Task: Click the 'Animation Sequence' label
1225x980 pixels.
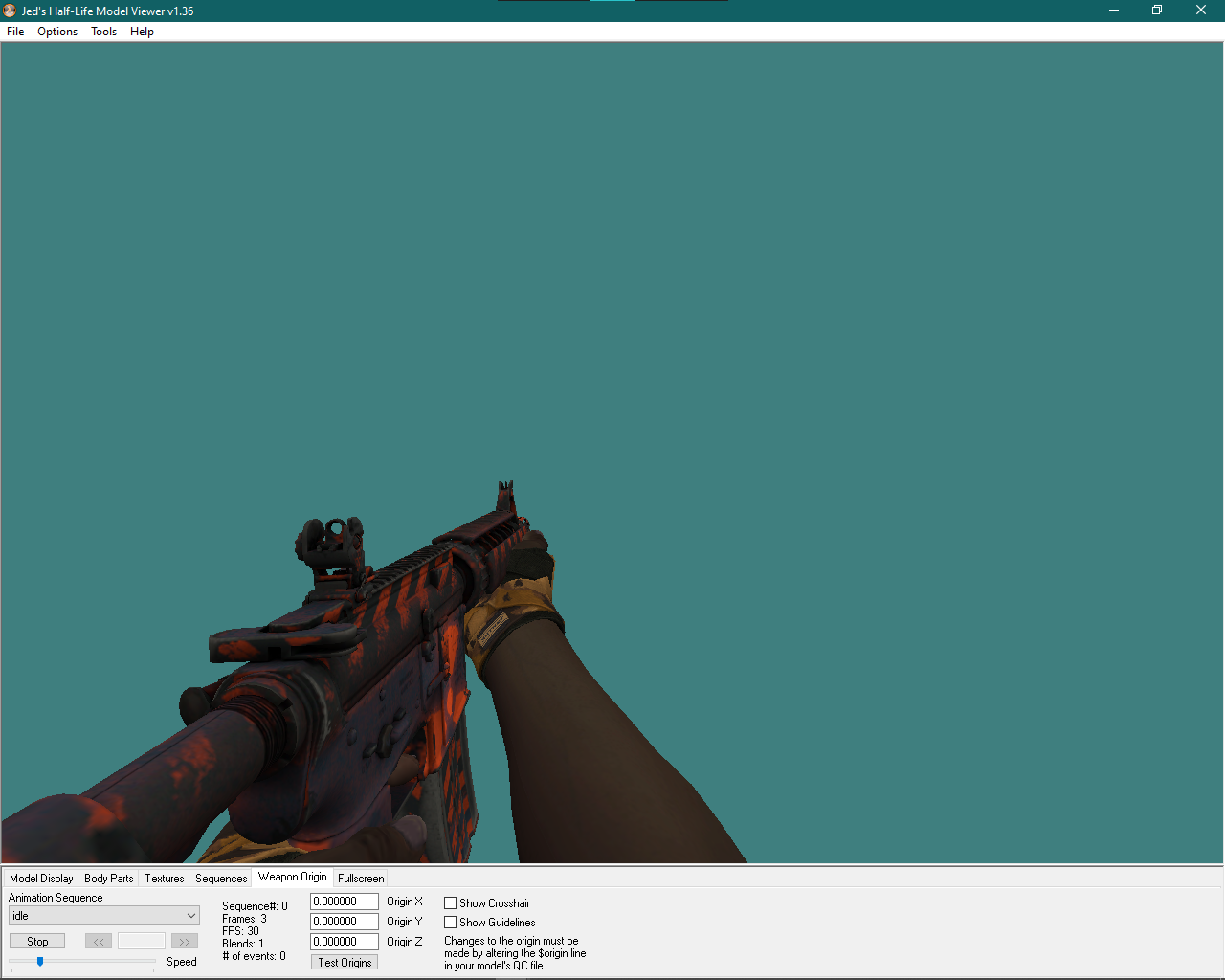Action: point(56,898)
